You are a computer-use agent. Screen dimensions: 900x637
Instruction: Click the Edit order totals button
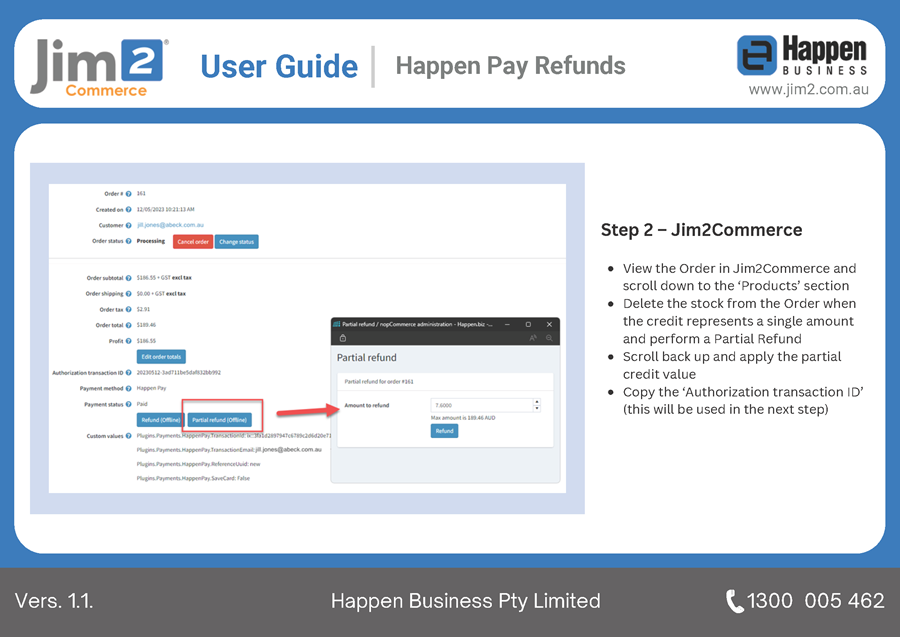[161, 357]
